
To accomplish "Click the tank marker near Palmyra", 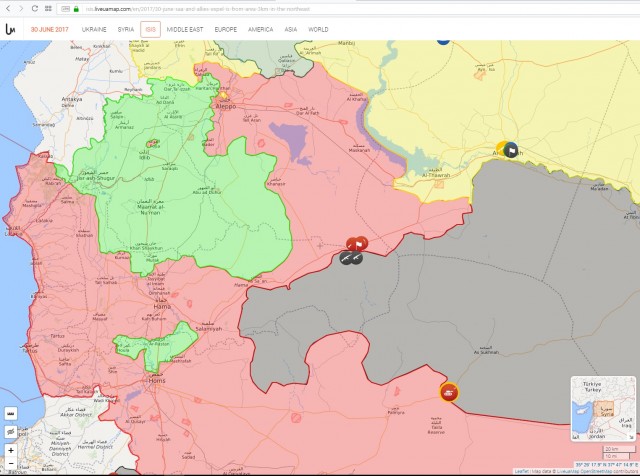I will pyautogui.click(x=449, y=392).
